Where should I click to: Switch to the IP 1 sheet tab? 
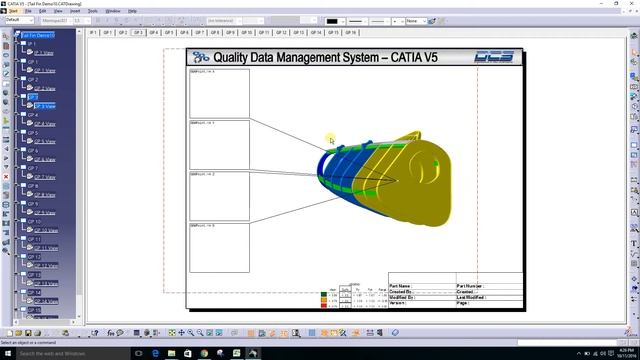93,32
